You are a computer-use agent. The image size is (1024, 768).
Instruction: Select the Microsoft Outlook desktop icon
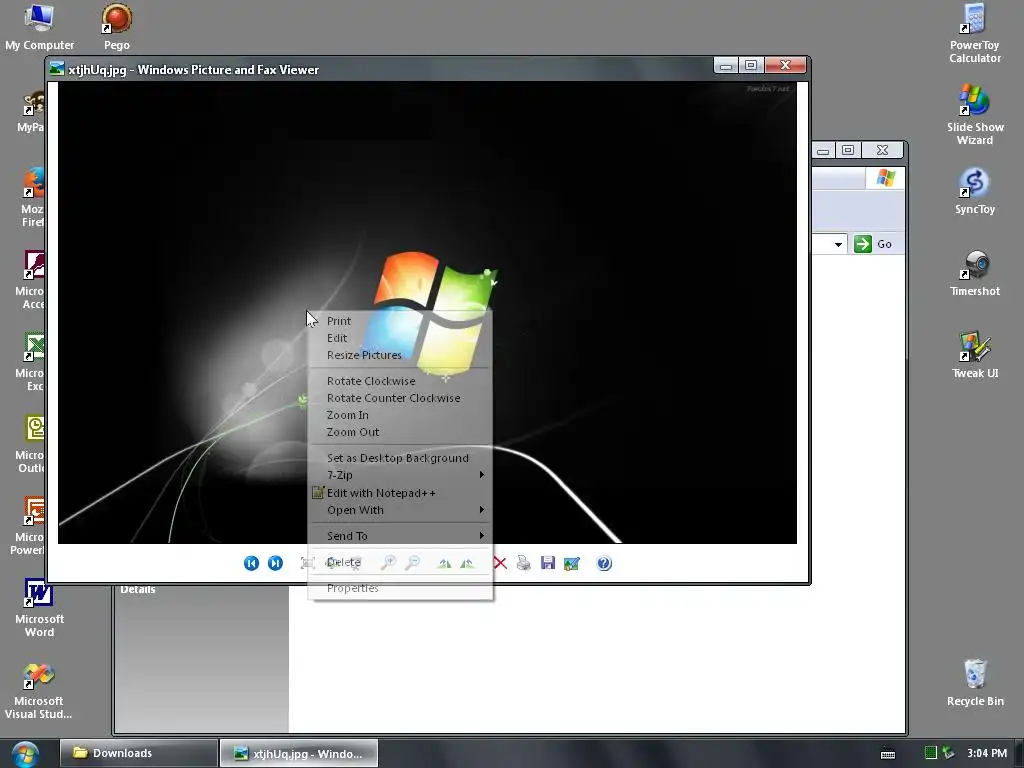(x=30, y=443)
